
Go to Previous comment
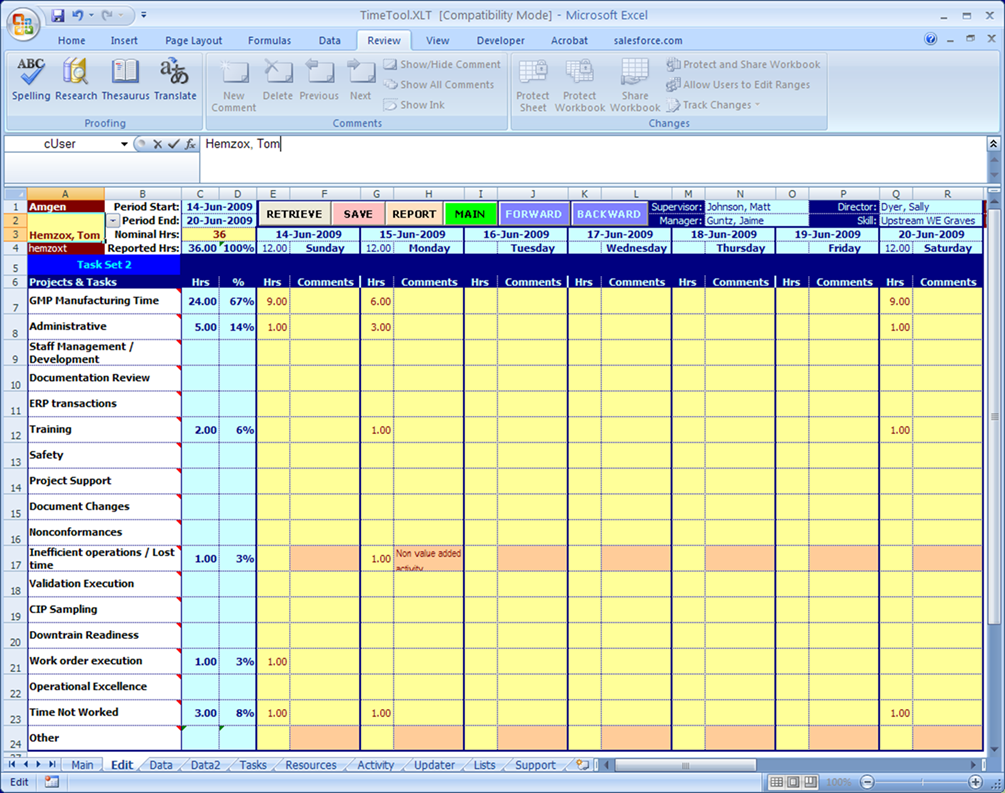[x=319, y=80]
